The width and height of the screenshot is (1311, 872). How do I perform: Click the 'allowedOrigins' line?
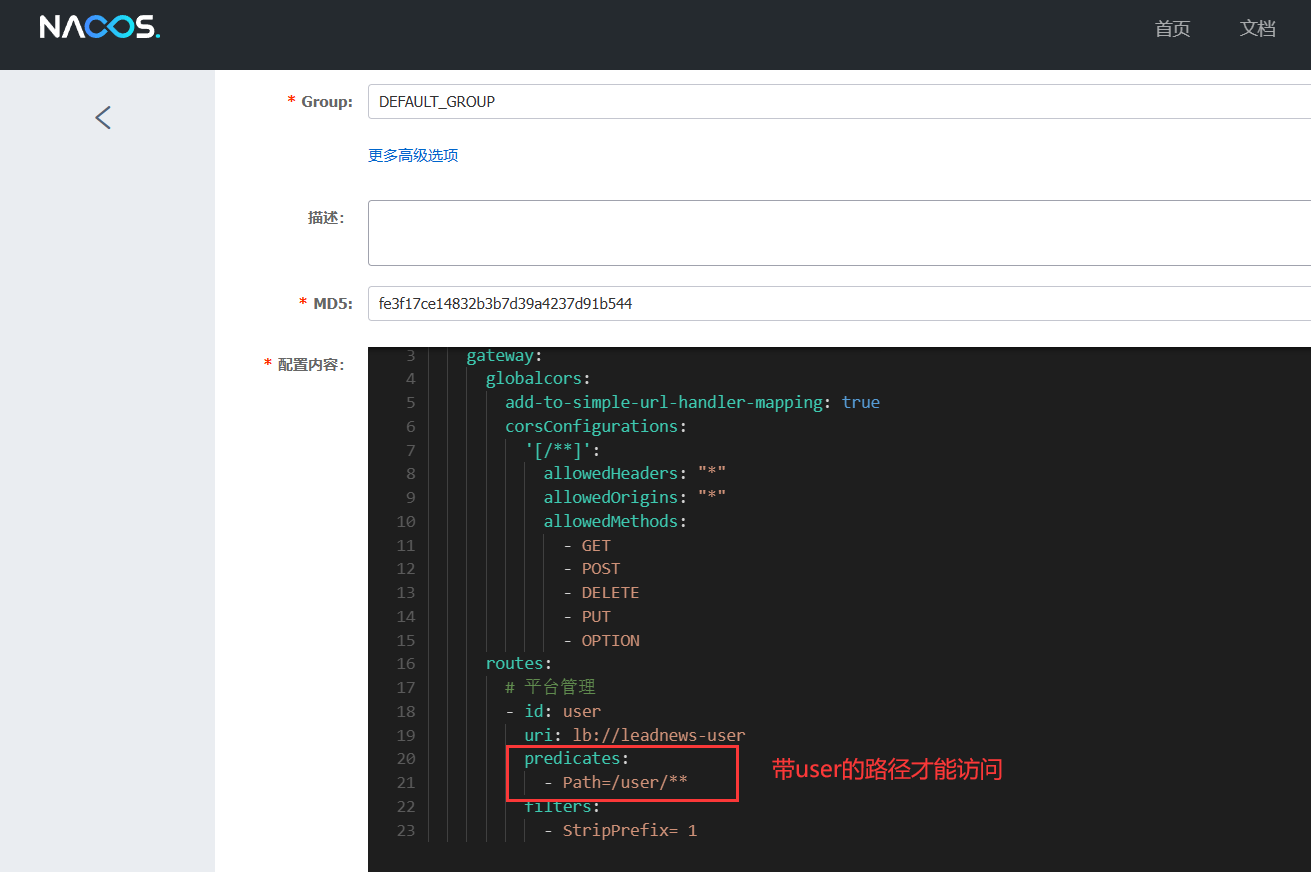635,497
